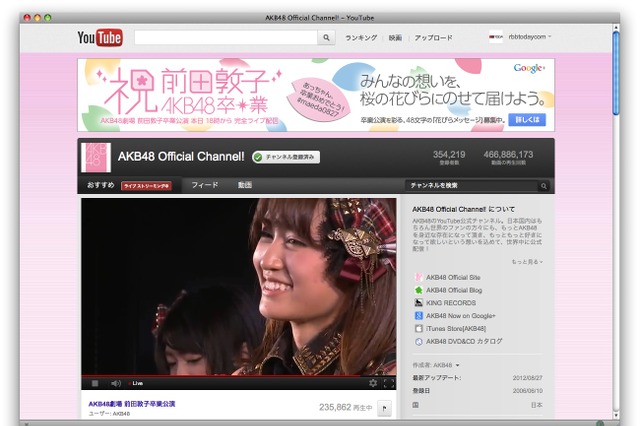Expand description with もっと見る
Image resolution: width=640 pixels, height=426 pixels.
click(527, 262)
